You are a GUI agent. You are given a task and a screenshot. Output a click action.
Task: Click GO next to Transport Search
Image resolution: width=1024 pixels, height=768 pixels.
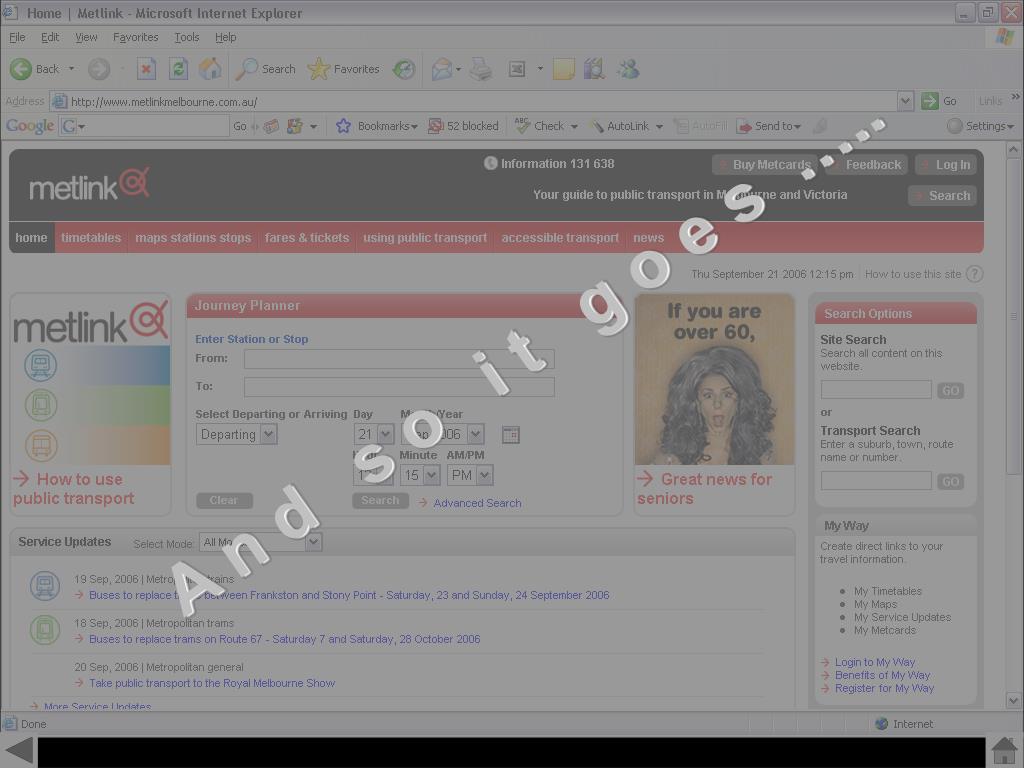950,481
